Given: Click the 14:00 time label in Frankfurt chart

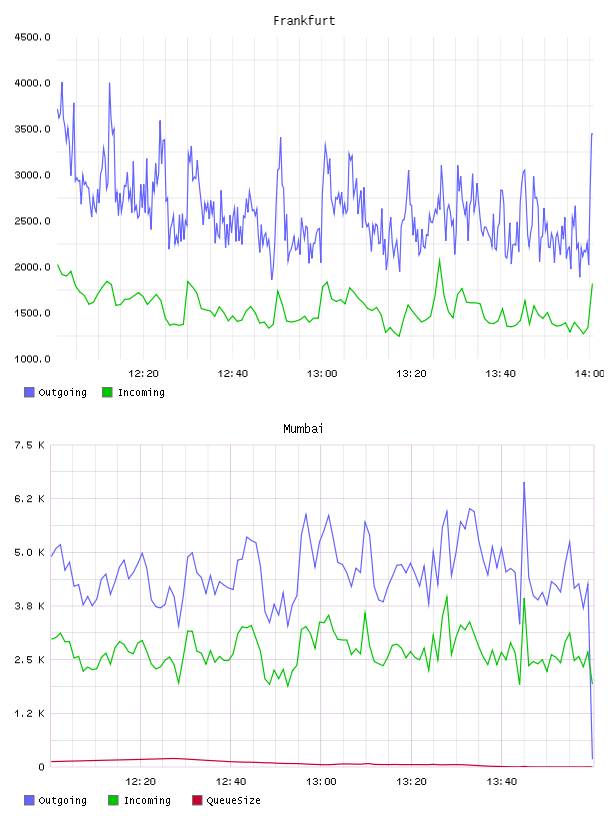Looking at the screenshot, I should [589, 374].
